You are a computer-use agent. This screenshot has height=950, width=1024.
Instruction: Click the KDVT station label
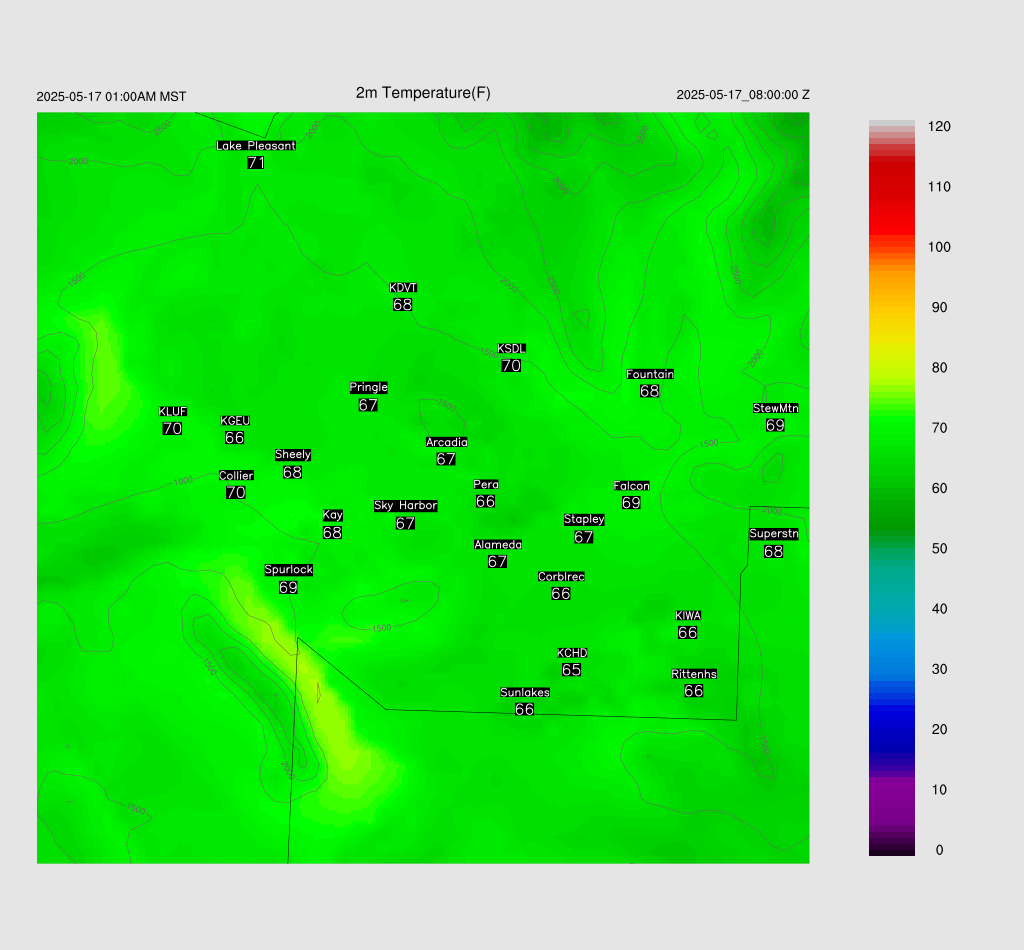coord(403,288)
